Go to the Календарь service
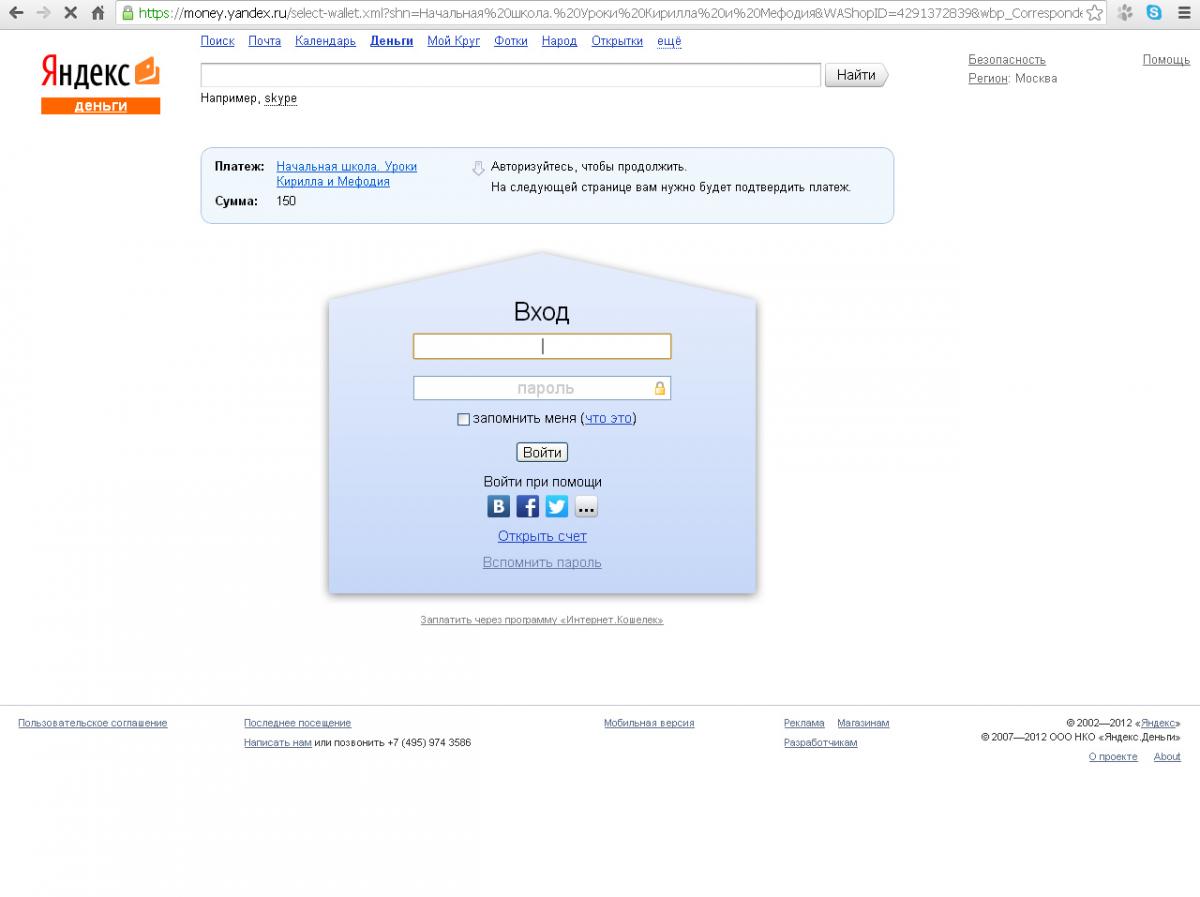1200x897 pixels. click(x=325, y=41)
